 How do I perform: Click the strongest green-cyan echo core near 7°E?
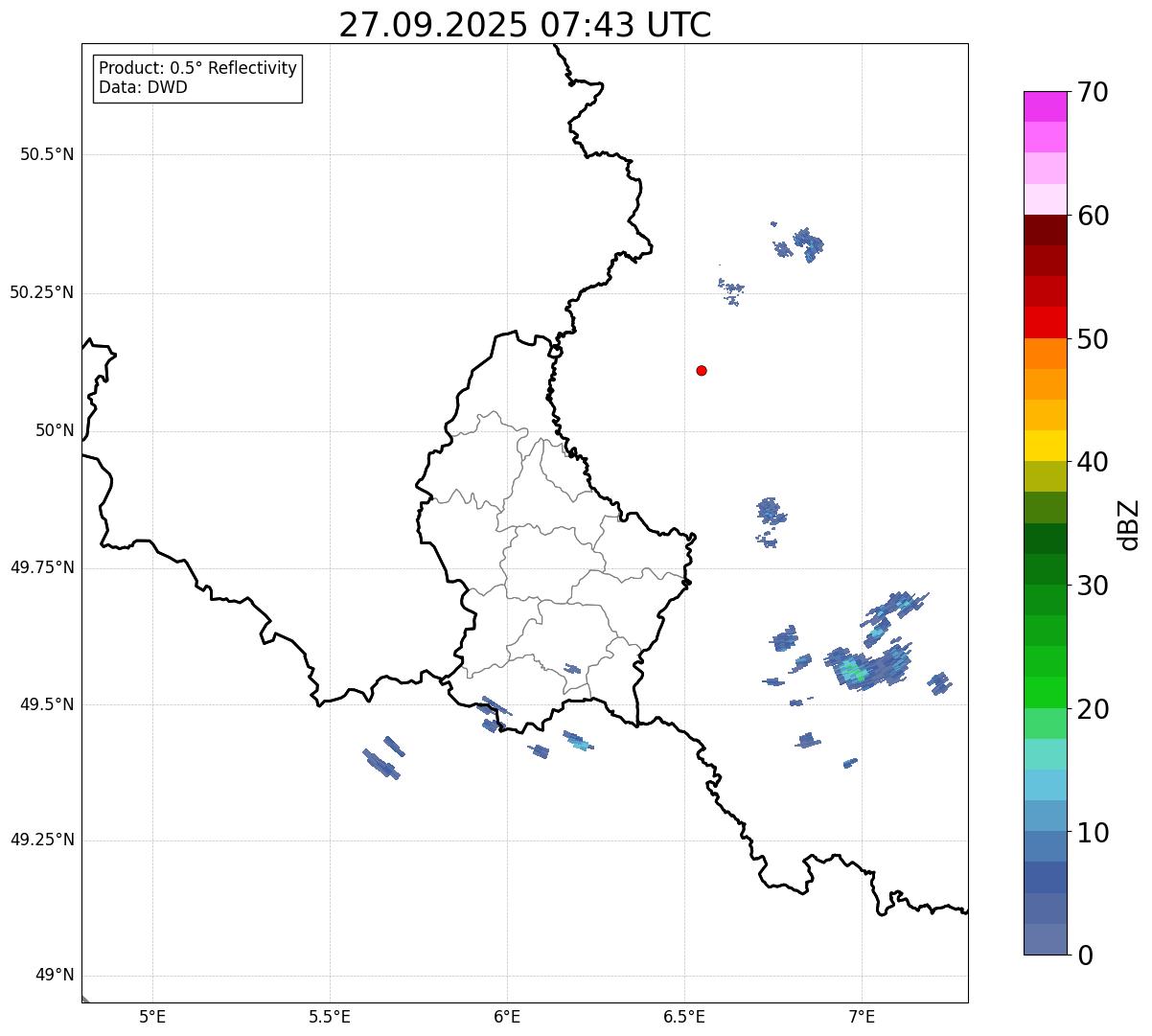click(855, 672)
